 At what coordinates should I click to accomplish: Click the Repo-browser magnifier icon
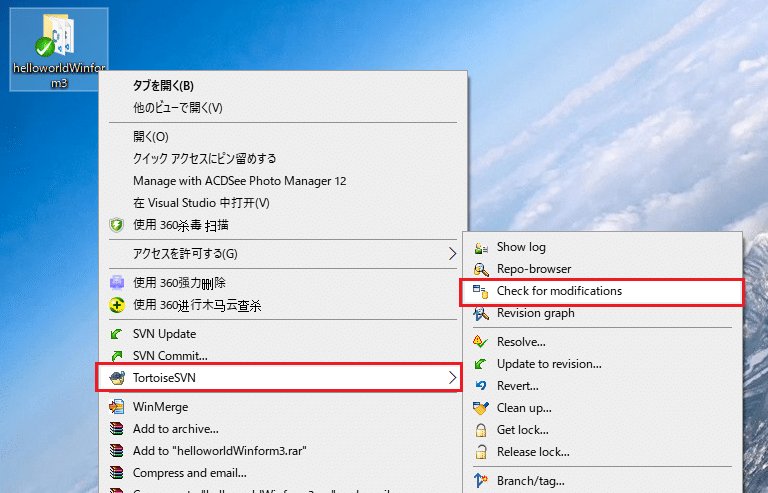(x=480, y=269)
